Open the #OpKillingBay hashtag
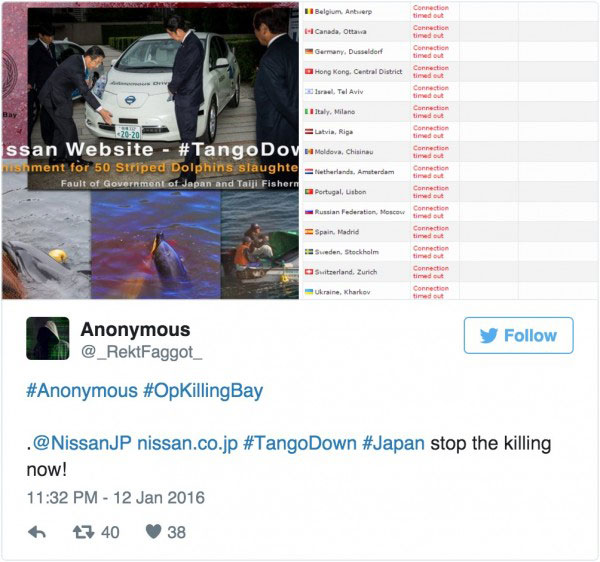The image size is (600, 562). click(x=203, y=391)
